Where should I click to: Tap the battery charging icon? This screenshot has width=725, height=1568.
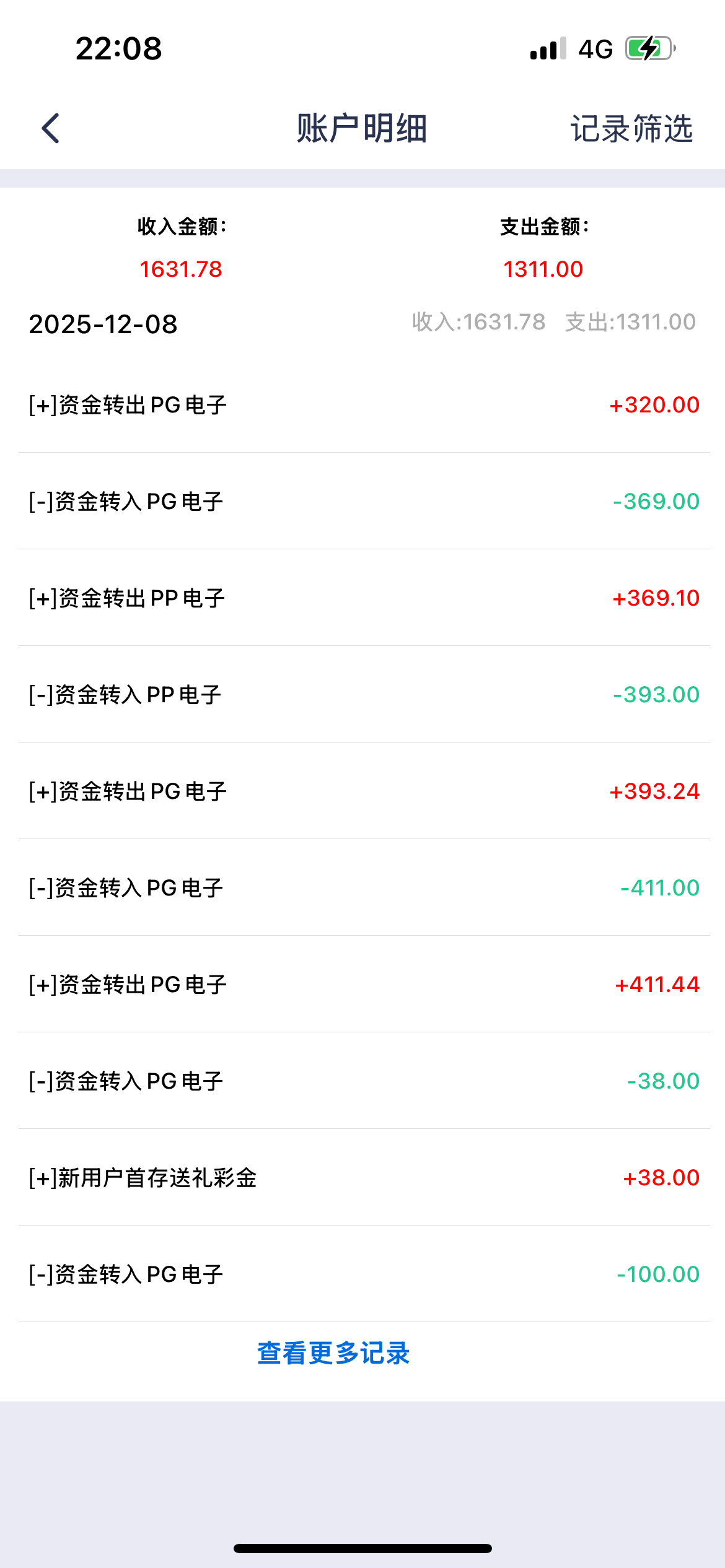pos(649,48)
